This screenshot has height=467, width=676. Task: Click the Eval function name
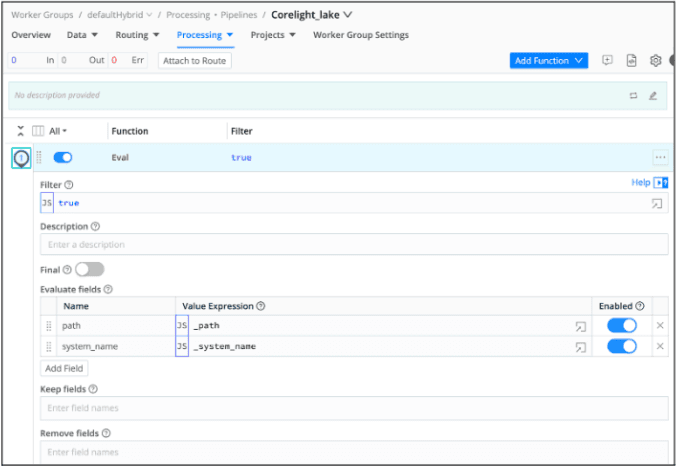[x=120, y=157]
